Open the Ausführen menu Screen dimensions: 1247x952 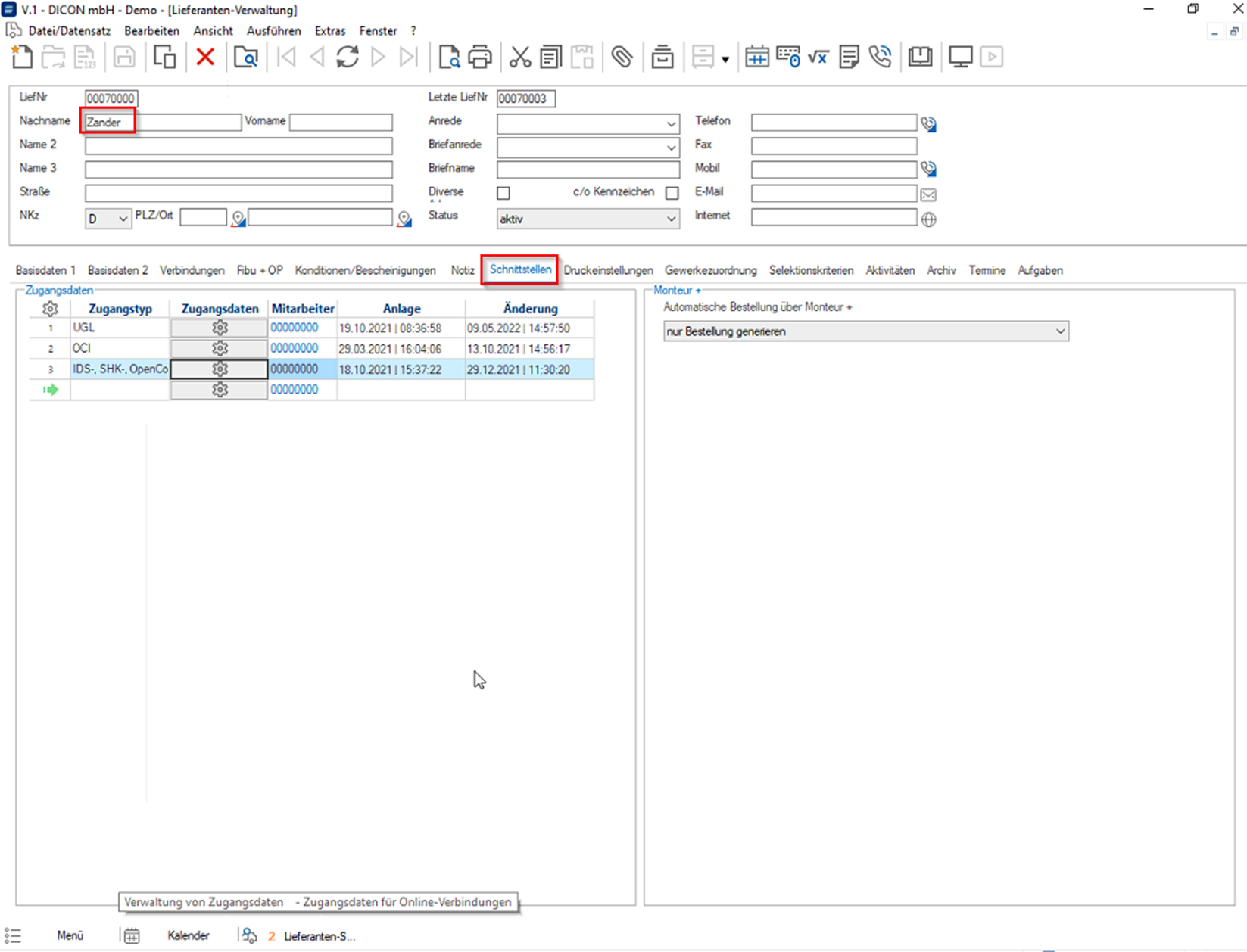tap(273, 31)
